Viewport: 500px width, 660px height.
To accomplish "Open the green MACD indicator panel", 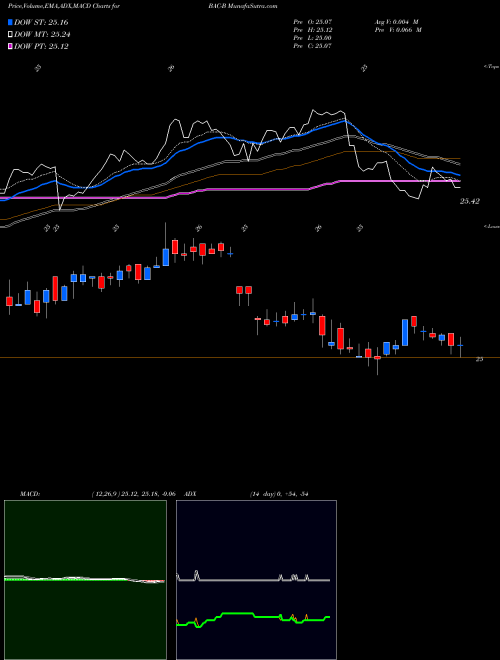I will [85, 580].
